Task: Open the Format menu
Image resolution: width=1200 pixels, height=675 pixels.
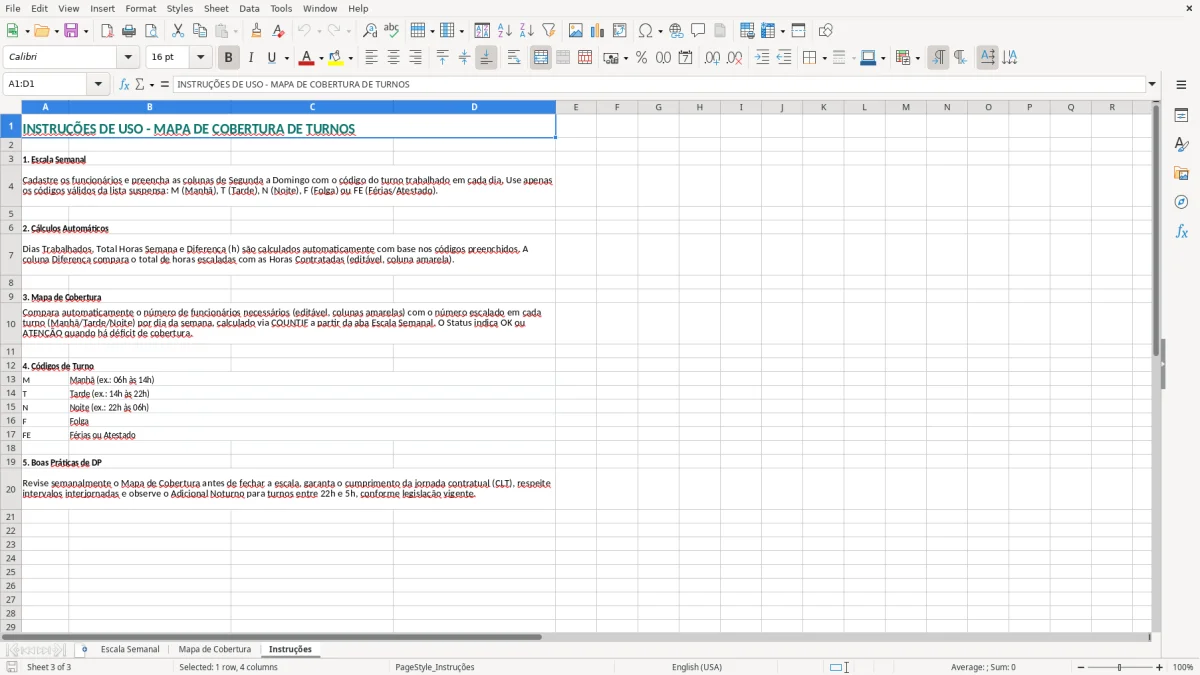Action: tap(140, 8)
